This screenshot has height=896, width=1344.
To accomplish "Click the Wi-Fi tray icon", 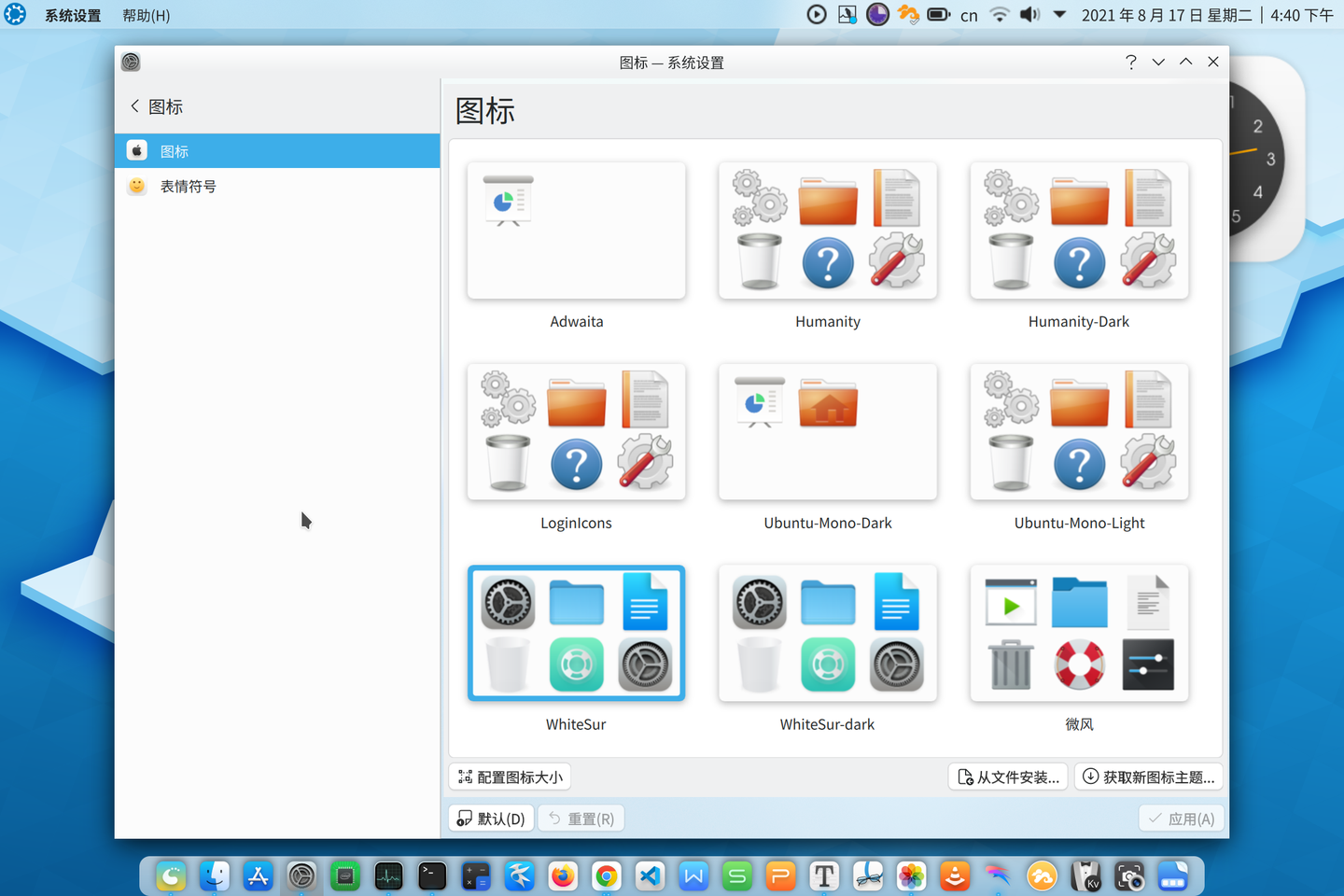I will pos(1000,14).
